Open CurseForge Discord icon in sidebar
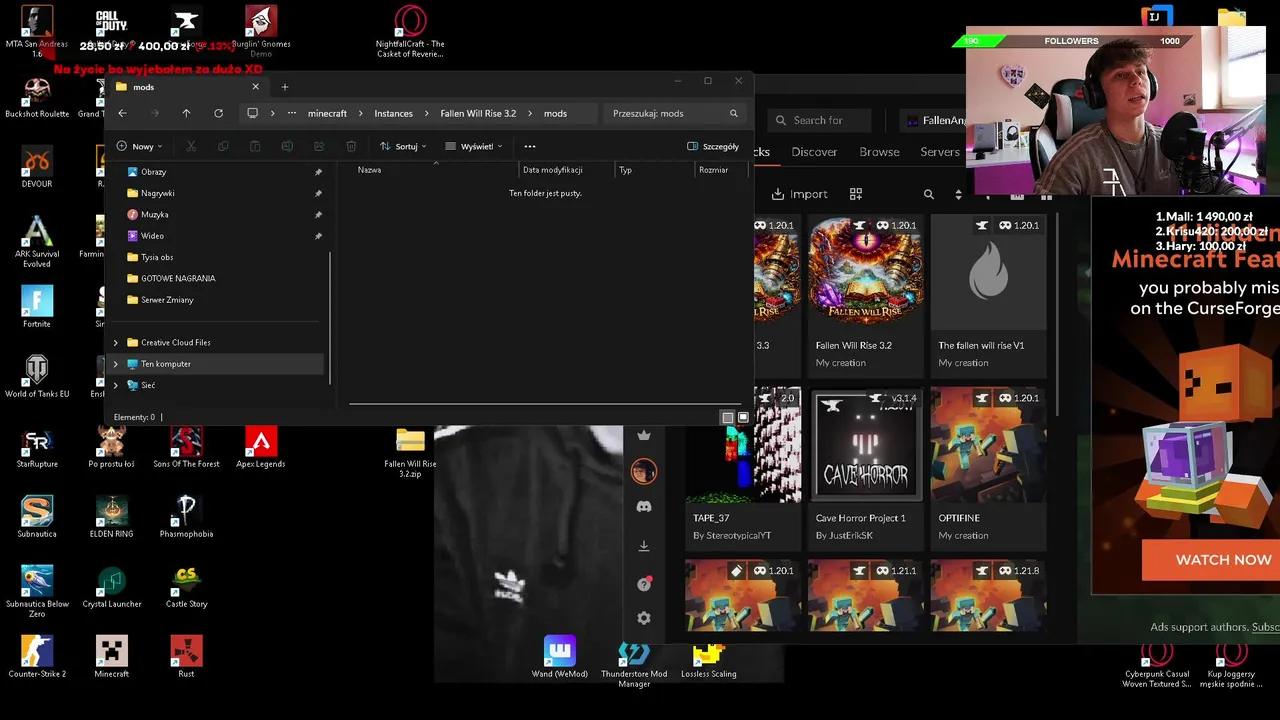The width and height of the screenshot is (1280, 720). pyautogui.click(x=644, y=507)
